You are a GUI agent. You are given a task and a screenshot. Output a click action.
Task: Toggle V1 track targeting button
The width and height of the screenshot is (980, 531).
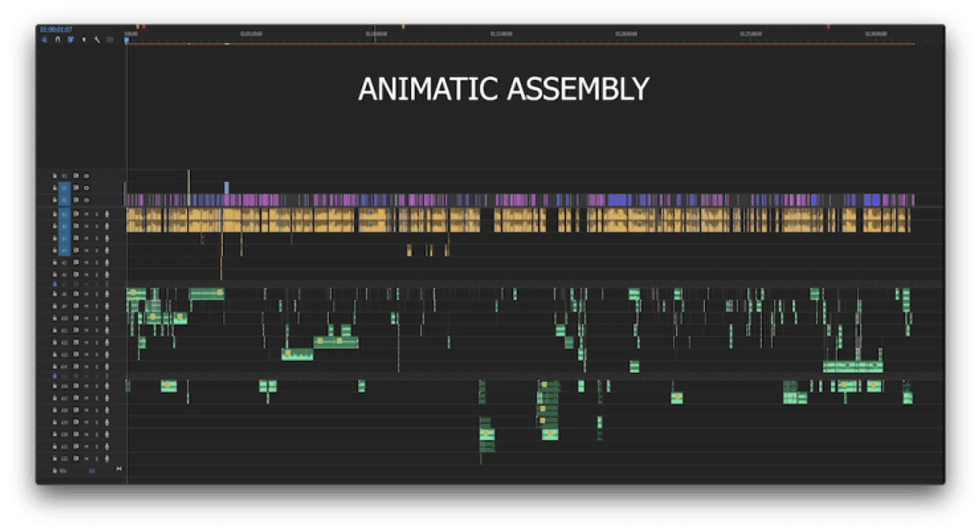point(64,200)
